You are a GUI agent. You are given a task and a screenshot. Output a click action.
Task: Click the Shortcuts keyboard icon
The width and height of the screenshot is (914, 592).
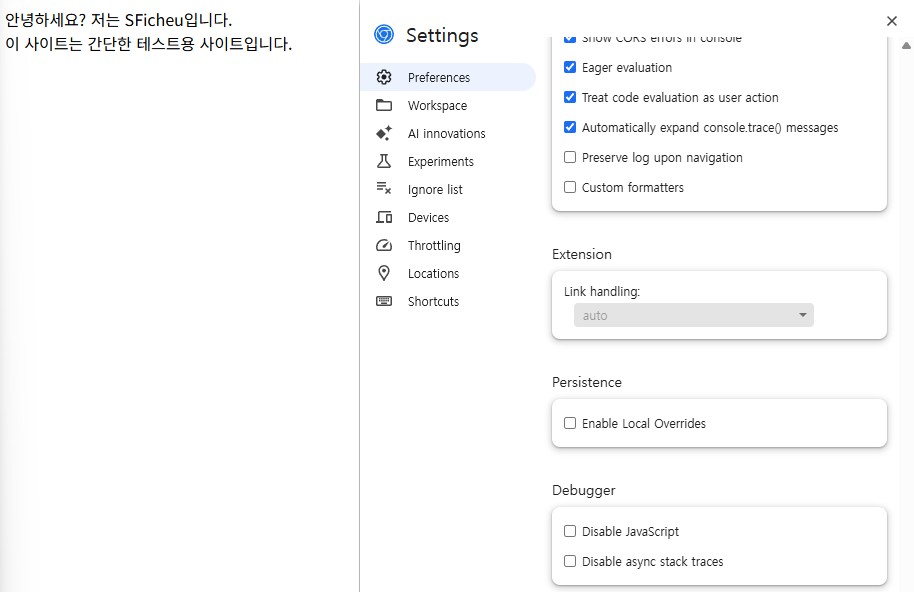(x=384, y=301)
